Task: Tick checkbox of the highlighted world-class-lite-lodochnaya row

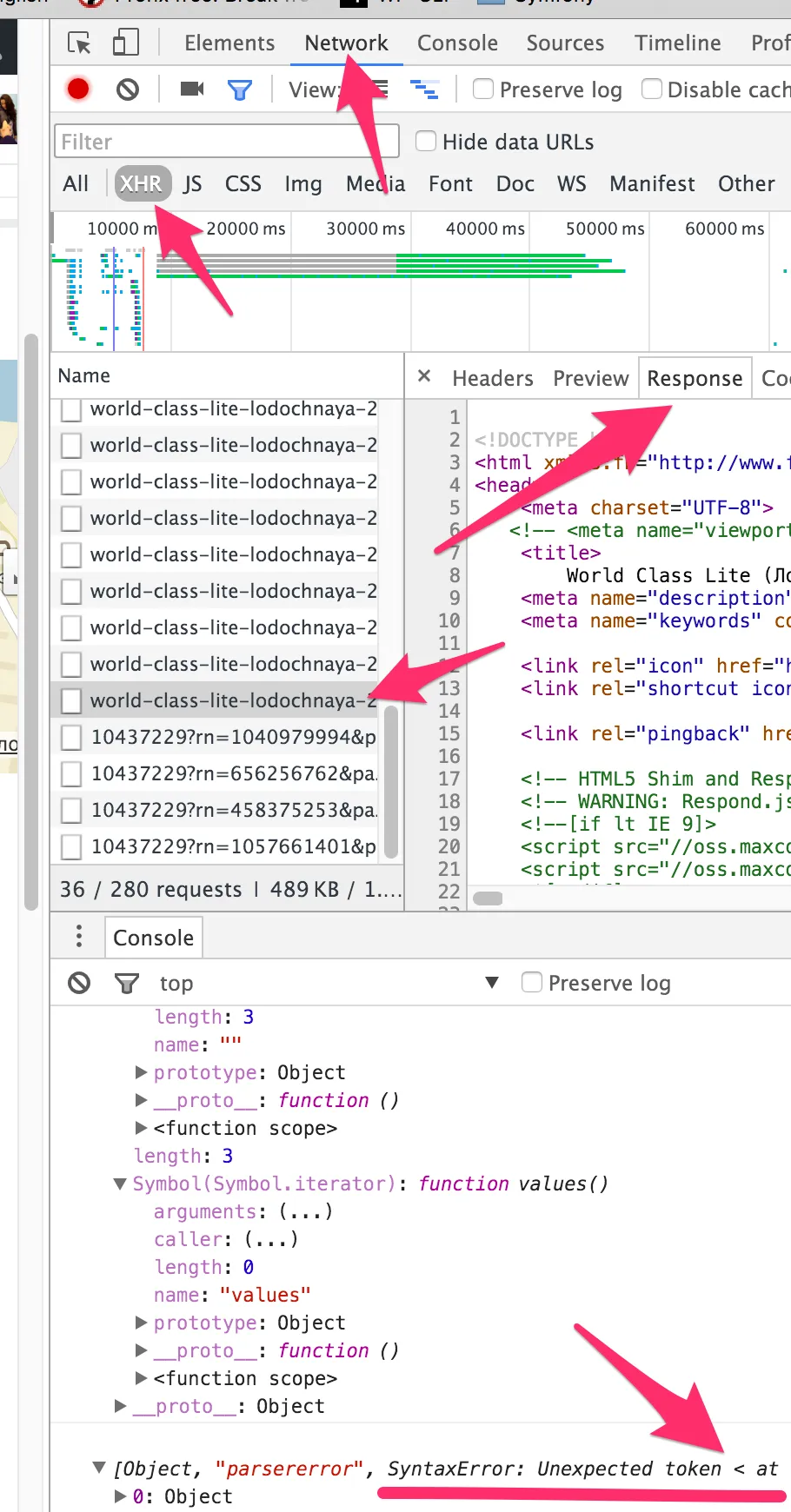Action: point(71,700)
